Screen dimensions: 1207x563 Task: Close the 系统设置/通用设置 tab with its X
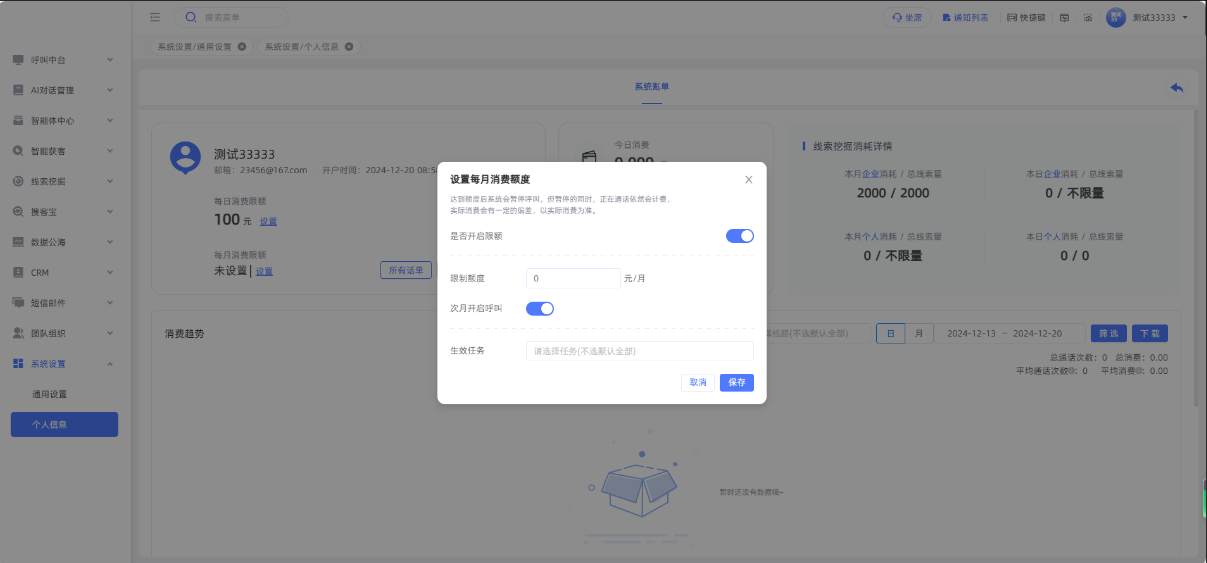tap(242, 47)
